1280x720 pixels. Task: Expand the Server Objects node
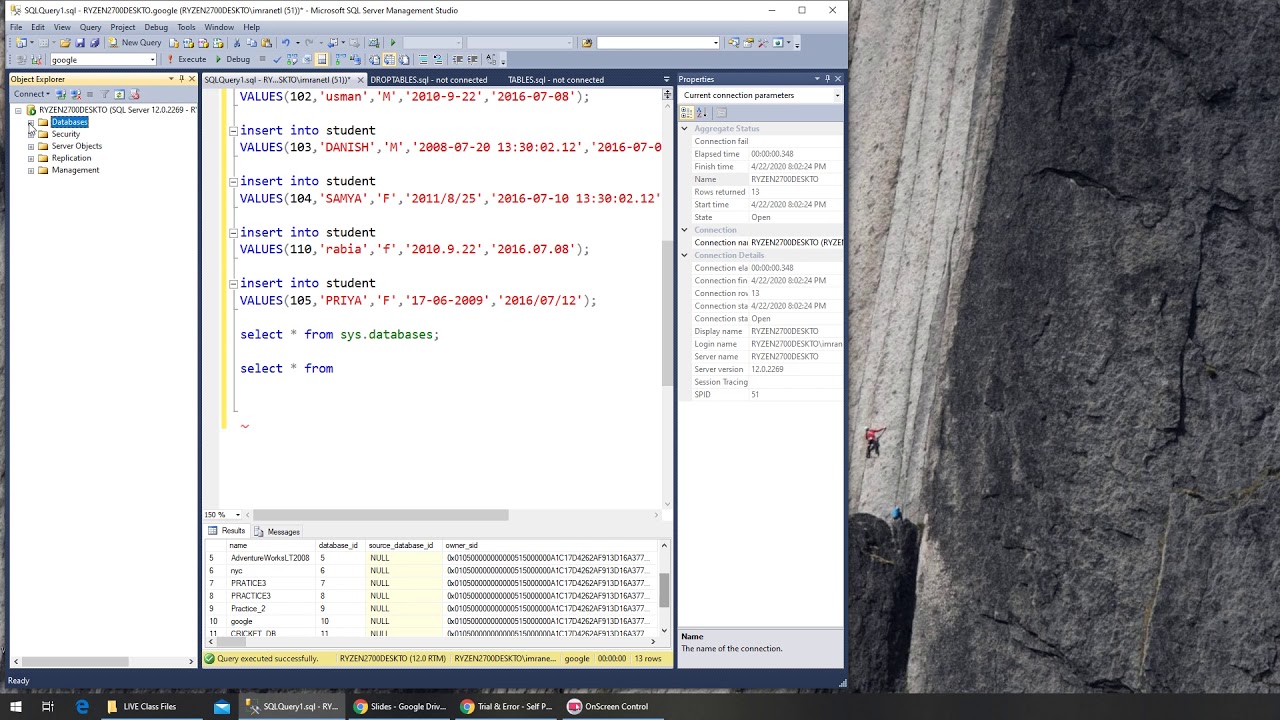point(31,146)
